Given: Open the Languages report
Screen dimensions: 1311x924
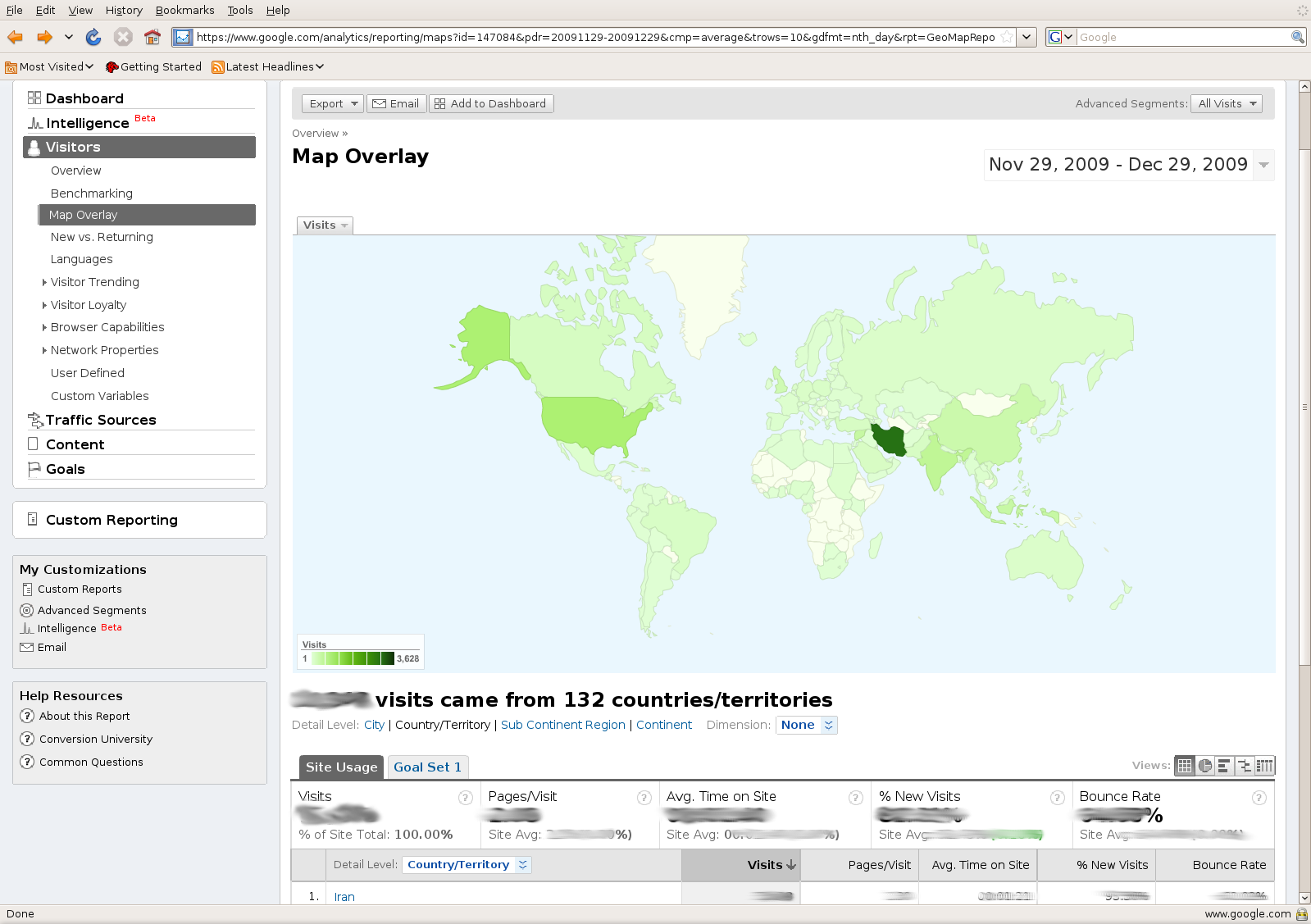Looking at the screenshot, I should [82, 259].
